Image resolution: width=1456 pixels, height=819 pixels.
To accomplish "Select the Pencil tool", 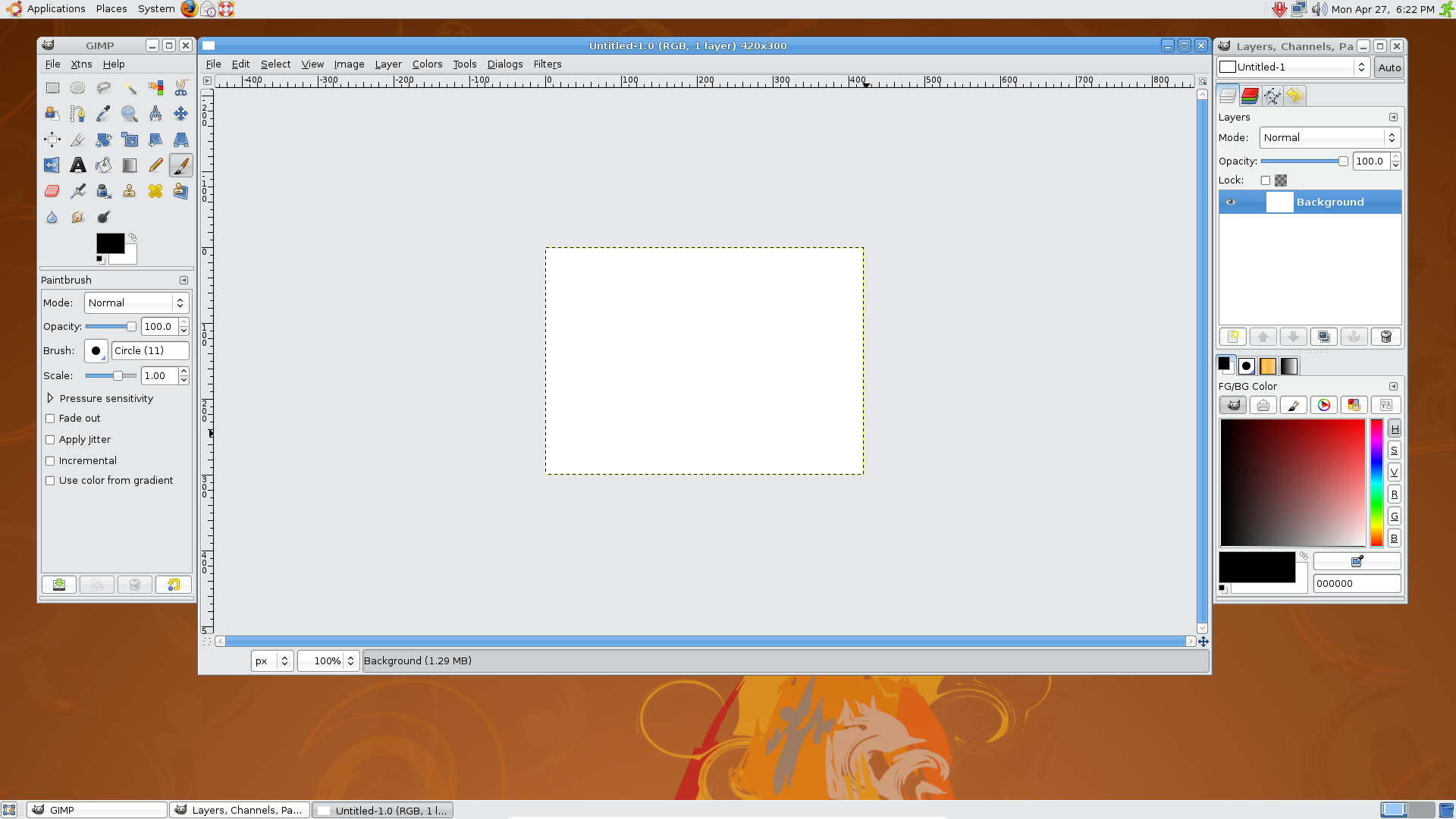I will 155,165.
